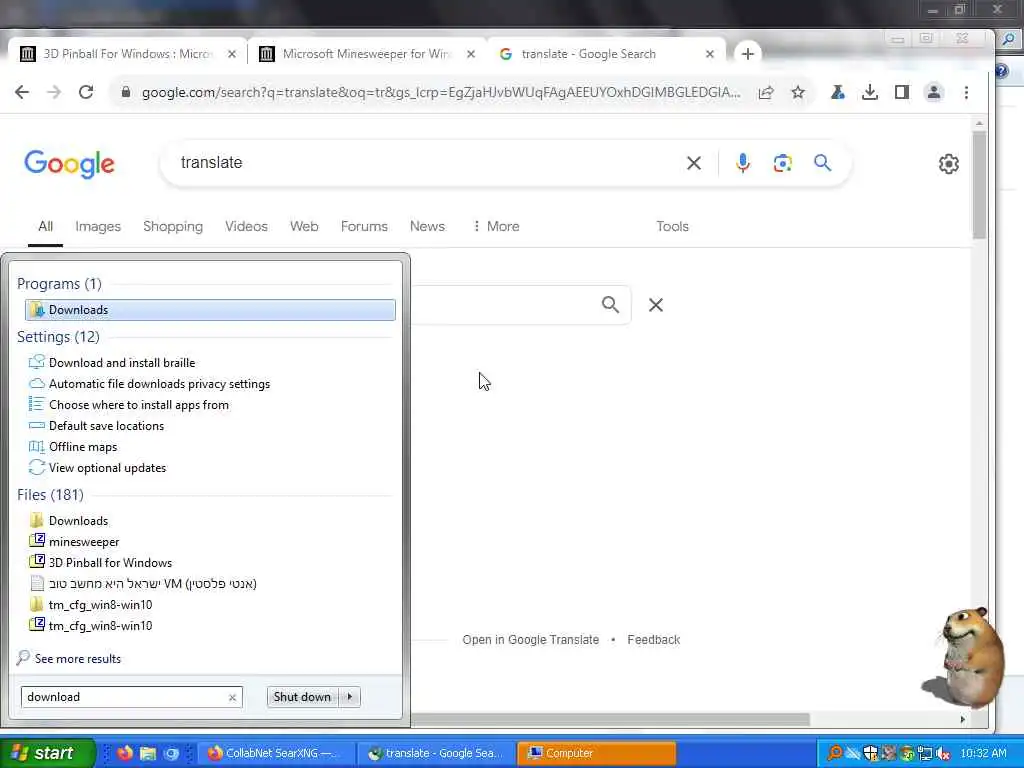Show Shopping search results
This screenshot has width=1024, height=768.
click(173, 226)
